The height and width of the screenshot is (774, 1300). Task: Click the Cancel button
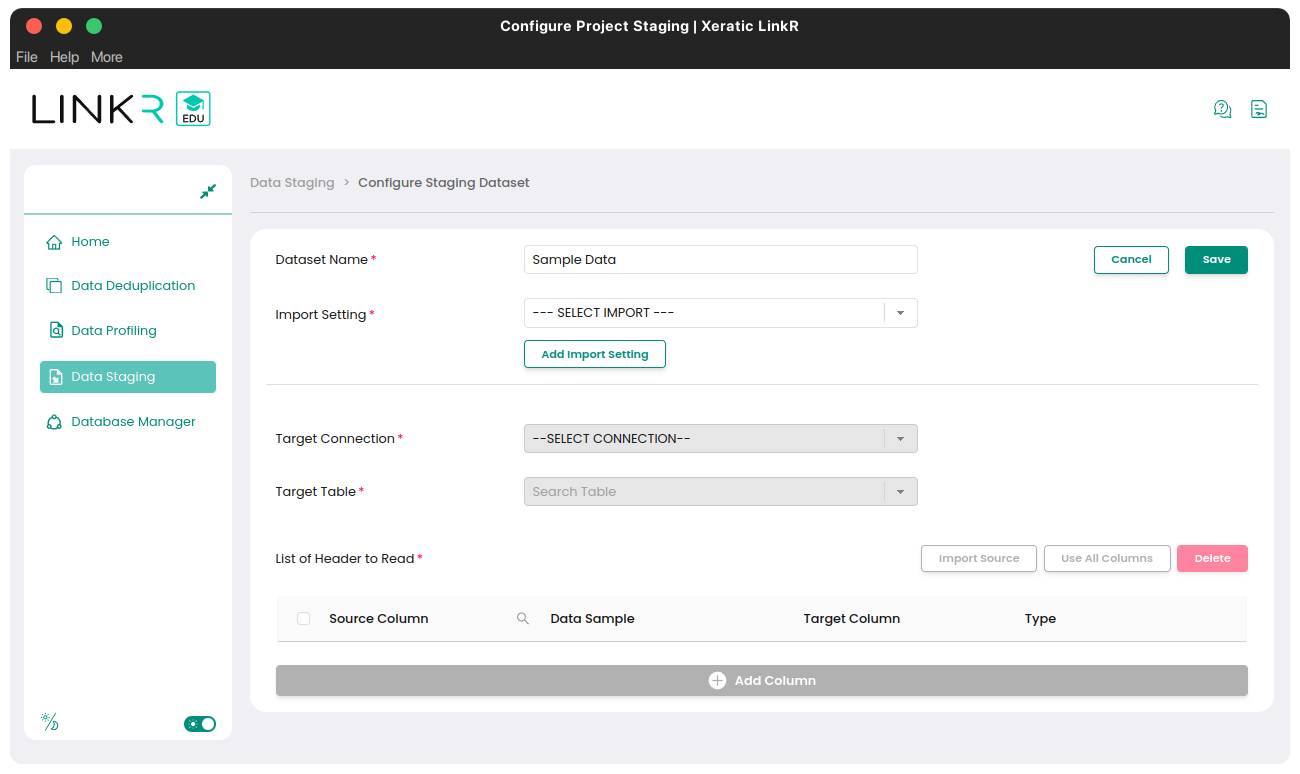[x=1131, y=259]
